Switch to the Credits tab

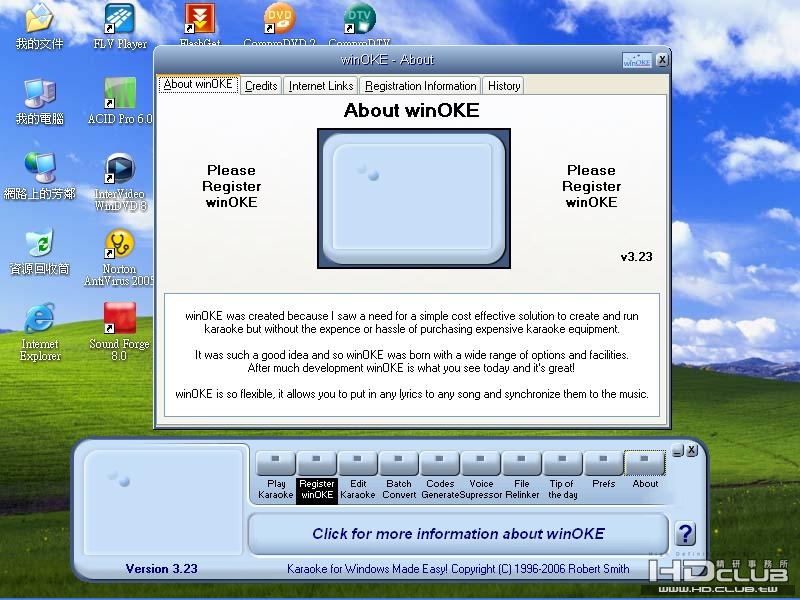[261, 86]
